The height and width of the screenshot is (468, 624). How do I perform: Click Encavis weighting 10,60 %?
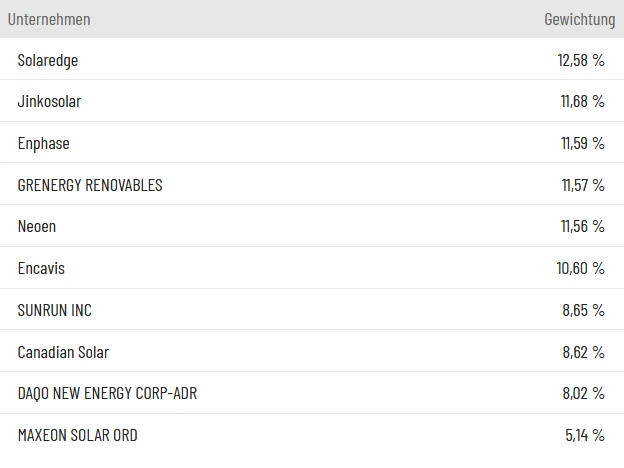pos(581,268)
